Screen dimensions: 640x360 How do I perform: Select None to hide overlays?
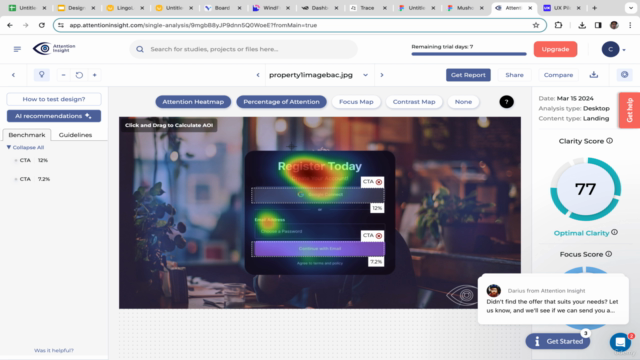click(463, 102)
